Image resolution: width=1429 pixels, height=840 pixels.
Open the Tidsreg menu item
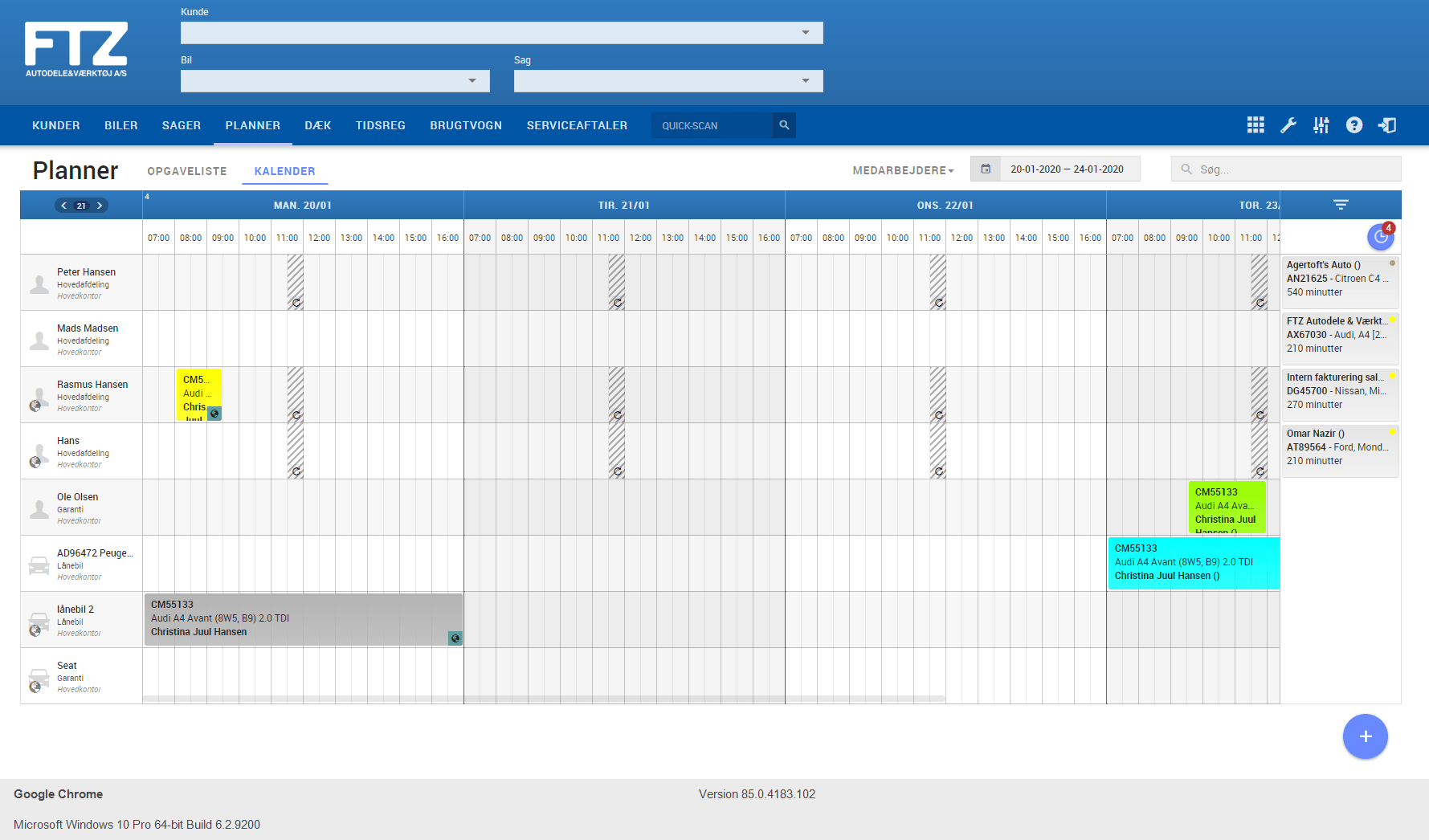[x=381, y=125]
